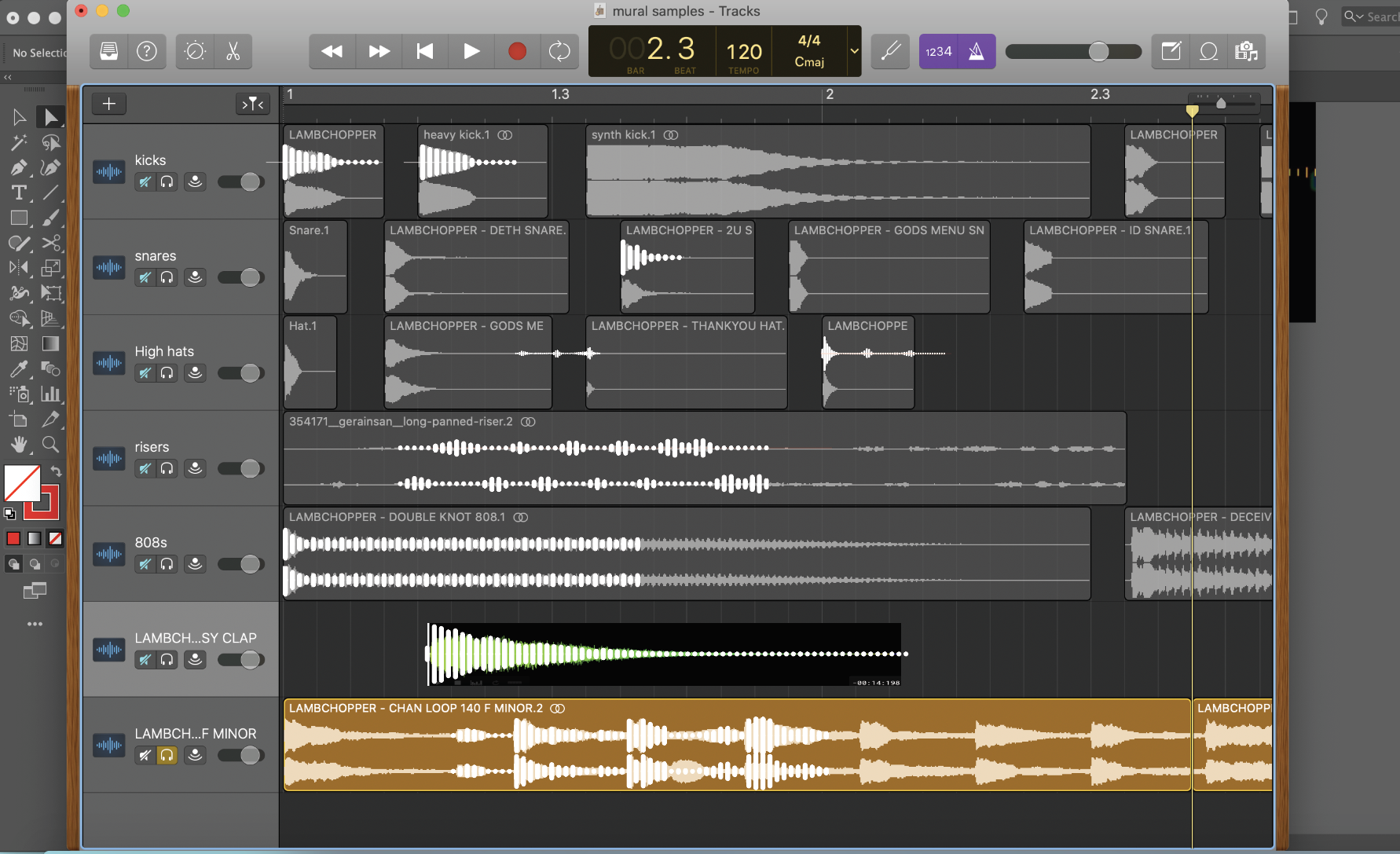Image resolution: width=1400 pixels, height=854 pixels.
Task: Click the kicks track audio icon
Action: pyautogui.click(x=109, y=171)
